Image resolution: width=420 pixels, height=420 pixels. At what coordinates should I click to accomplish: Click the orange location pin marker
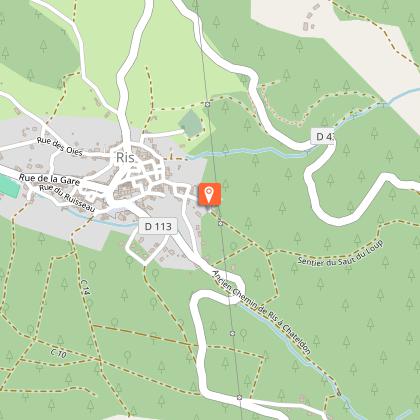tap(209, 194)
